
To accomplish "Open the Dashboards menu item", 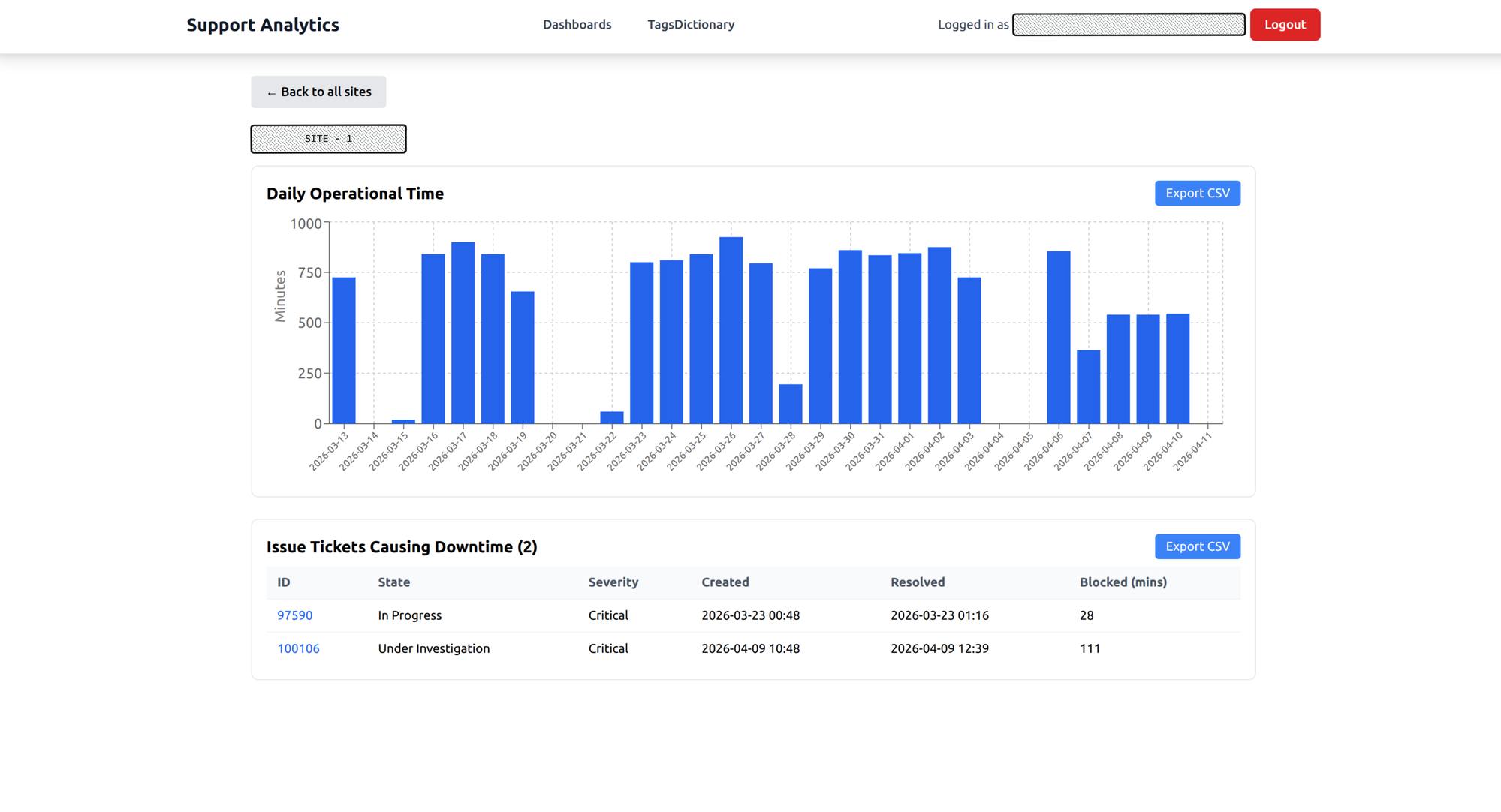I will tap(577, 24).
